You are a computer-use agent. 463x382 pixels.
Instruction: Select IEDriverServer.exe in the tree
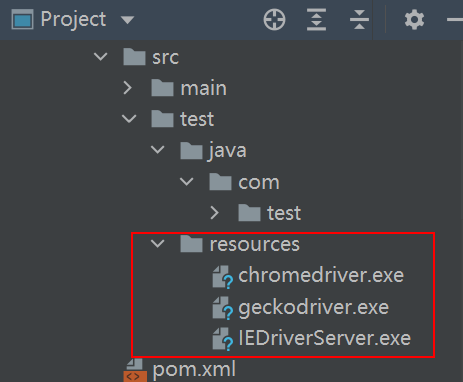pos(325,338)
